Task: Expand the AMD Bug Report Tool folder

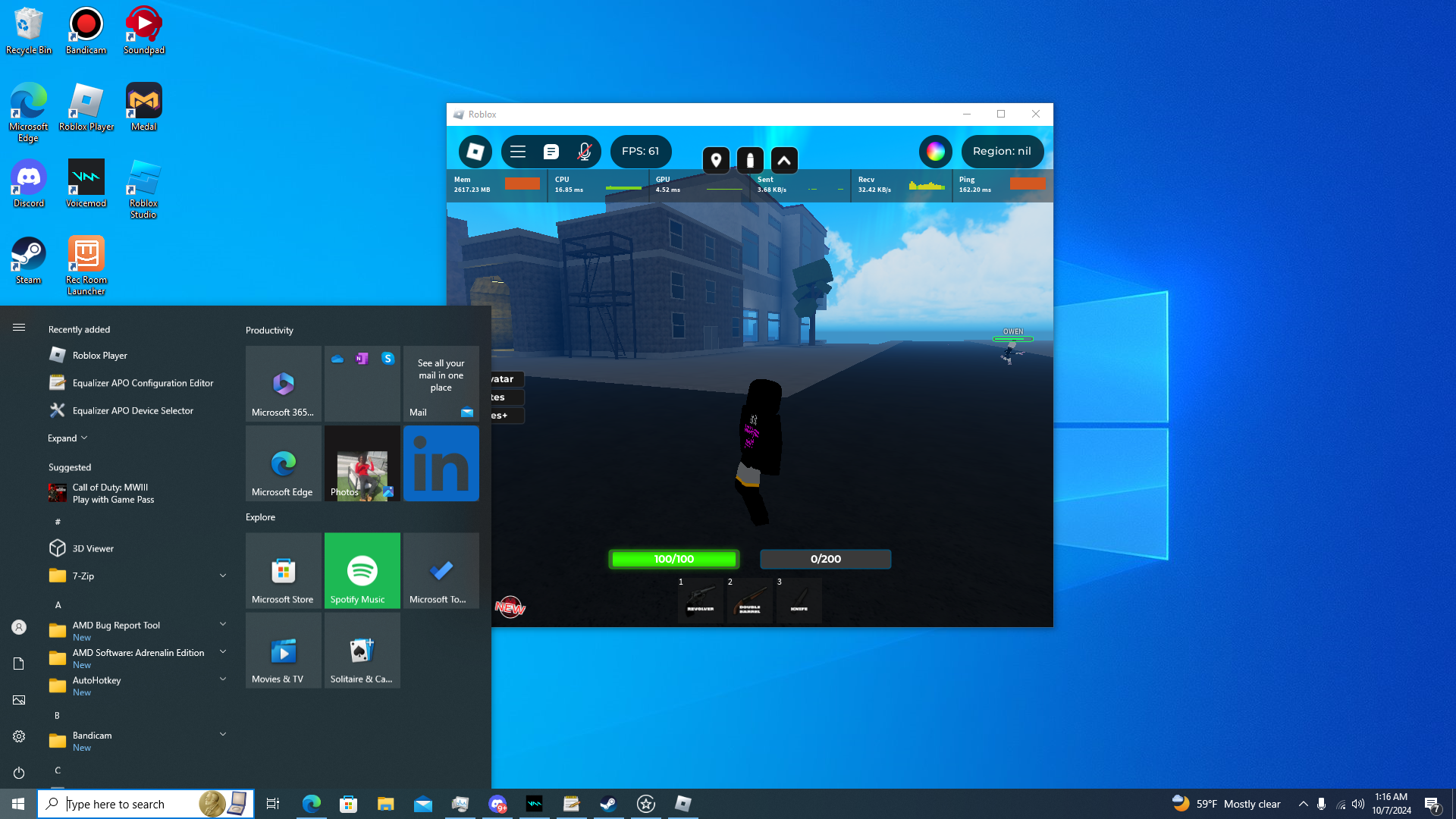Action: 223,625
